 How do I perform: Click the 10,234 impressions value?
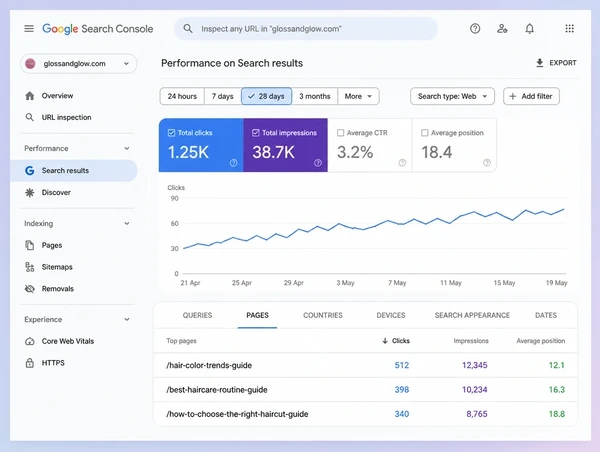click(474, 390)
